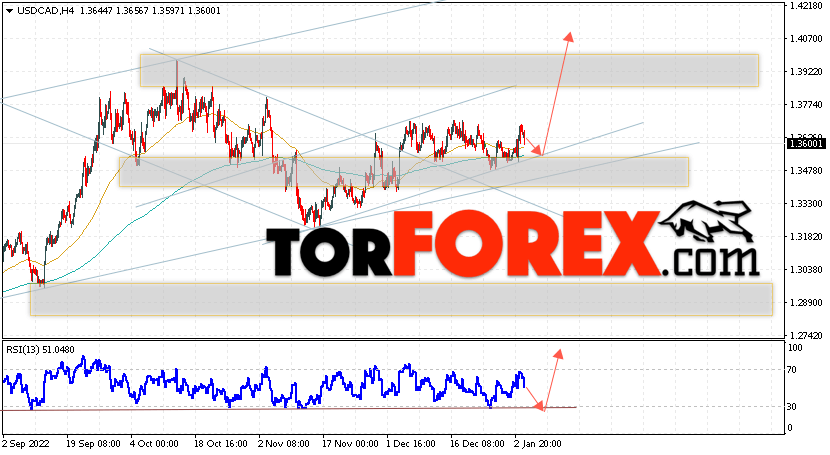Select the RSI 70 level label
Screen dimensions: 830x455
coord(792,370)
